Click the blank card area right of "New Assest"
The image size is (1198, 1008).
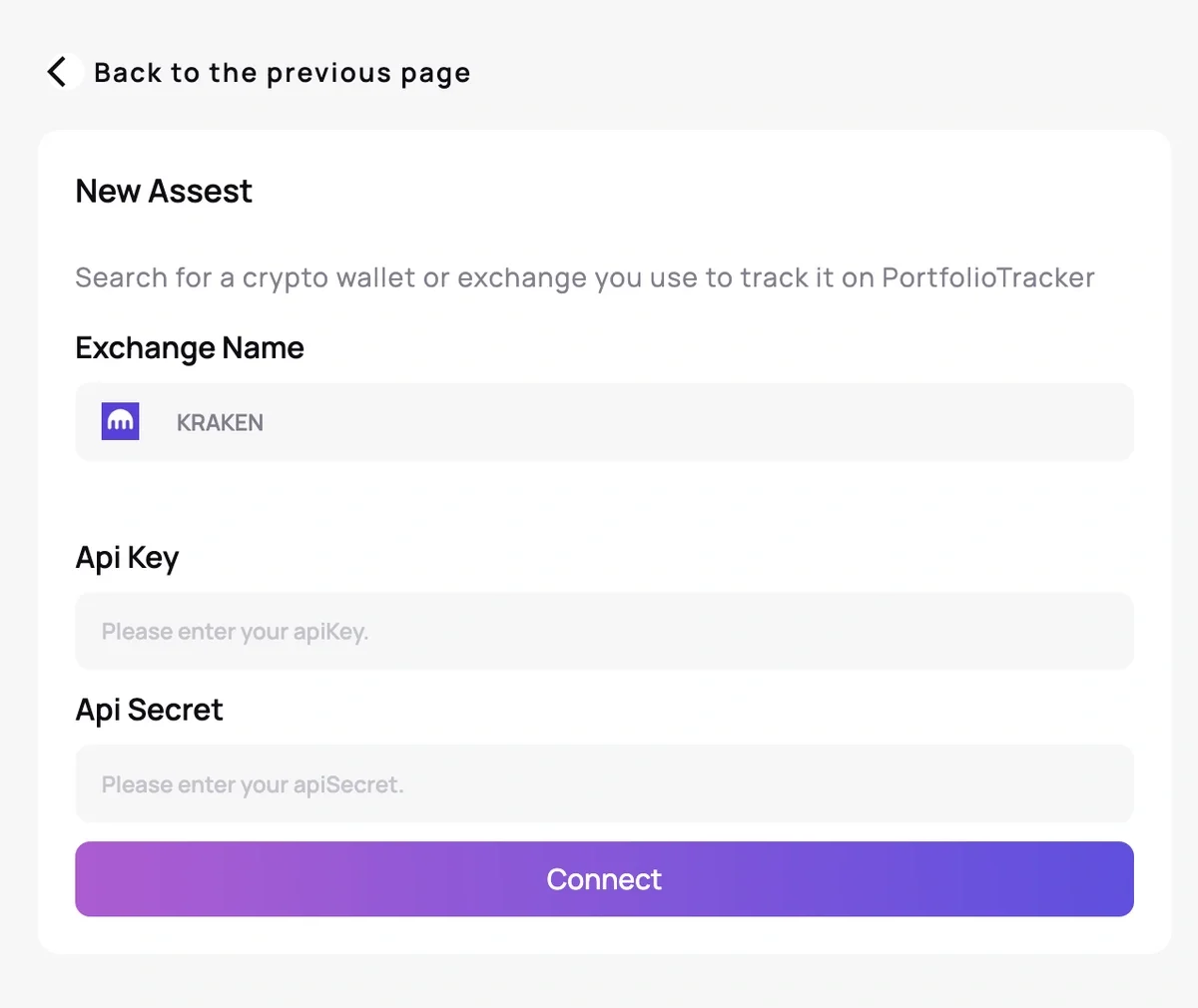coord(699,192)
